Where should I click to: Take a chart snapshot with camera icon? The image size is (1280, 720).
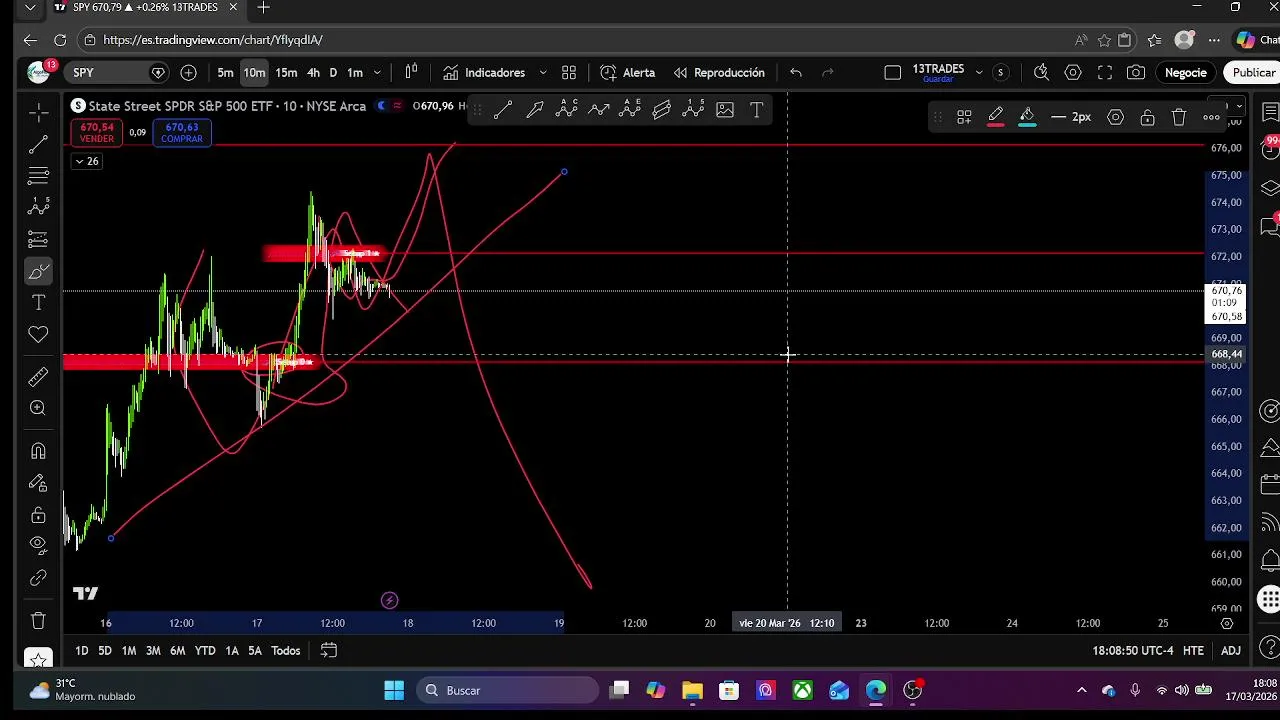tap(1136, 72)
